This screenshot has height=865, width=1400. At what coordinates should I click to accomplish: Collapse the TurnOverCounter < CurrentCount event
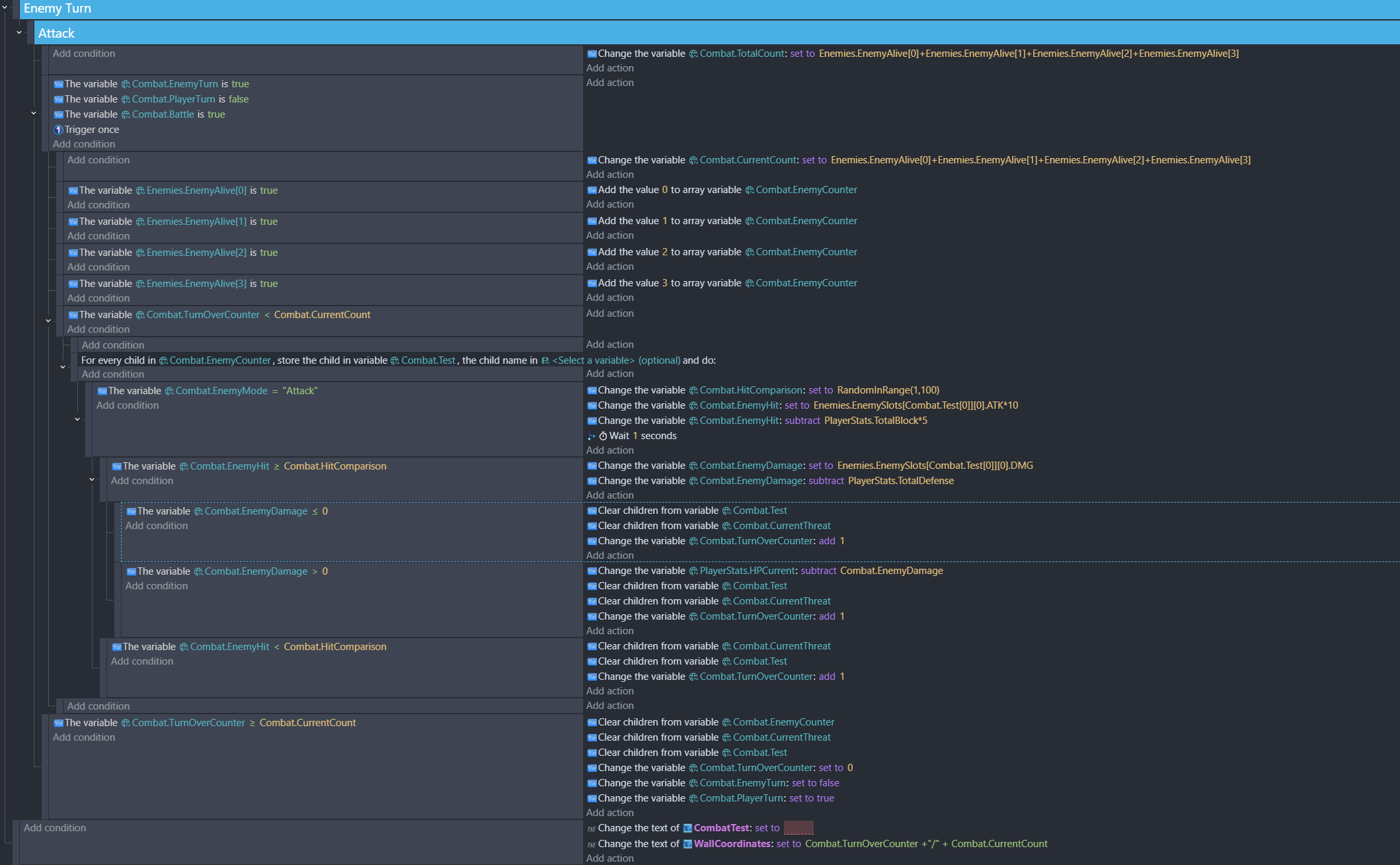(48, 321)
